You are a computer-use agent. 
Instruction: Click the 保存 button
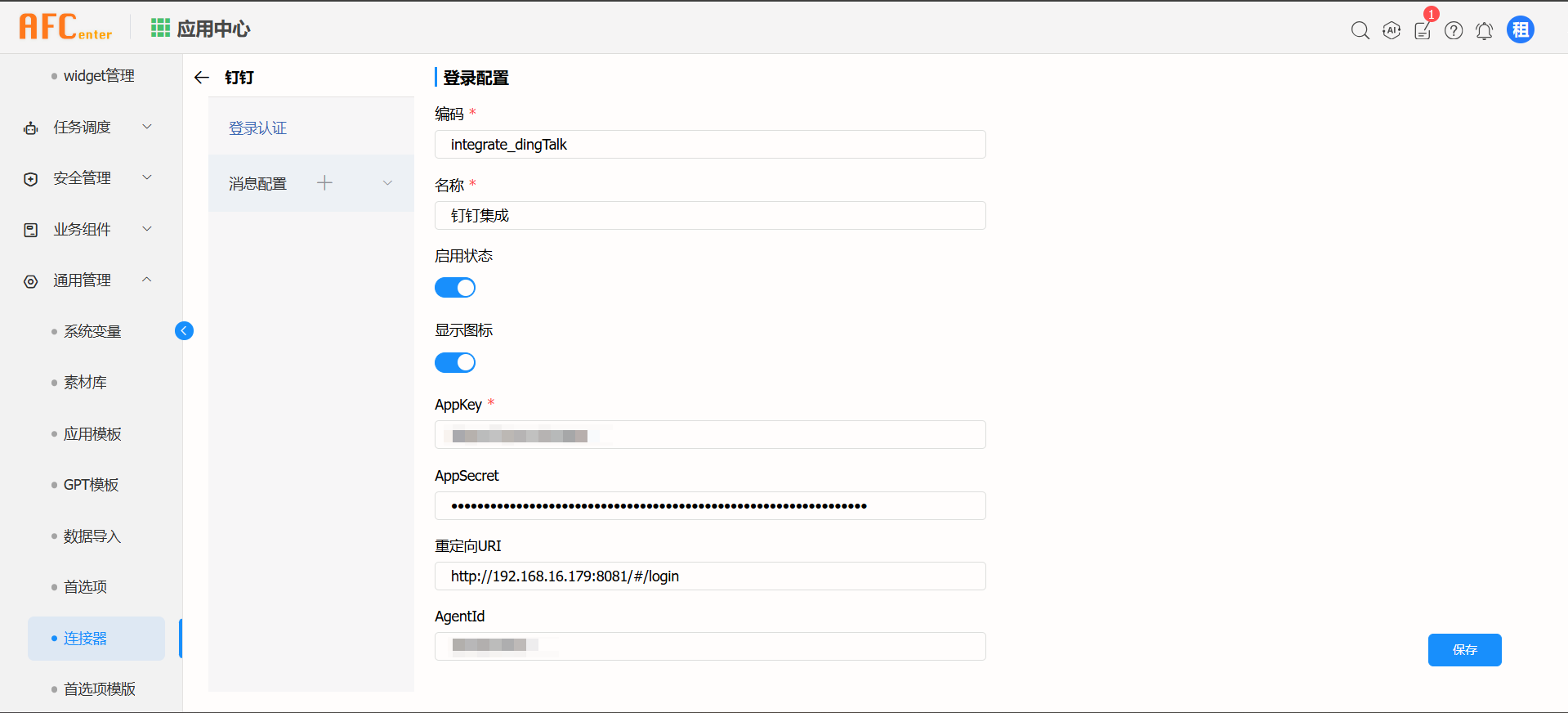(1464, 650)
